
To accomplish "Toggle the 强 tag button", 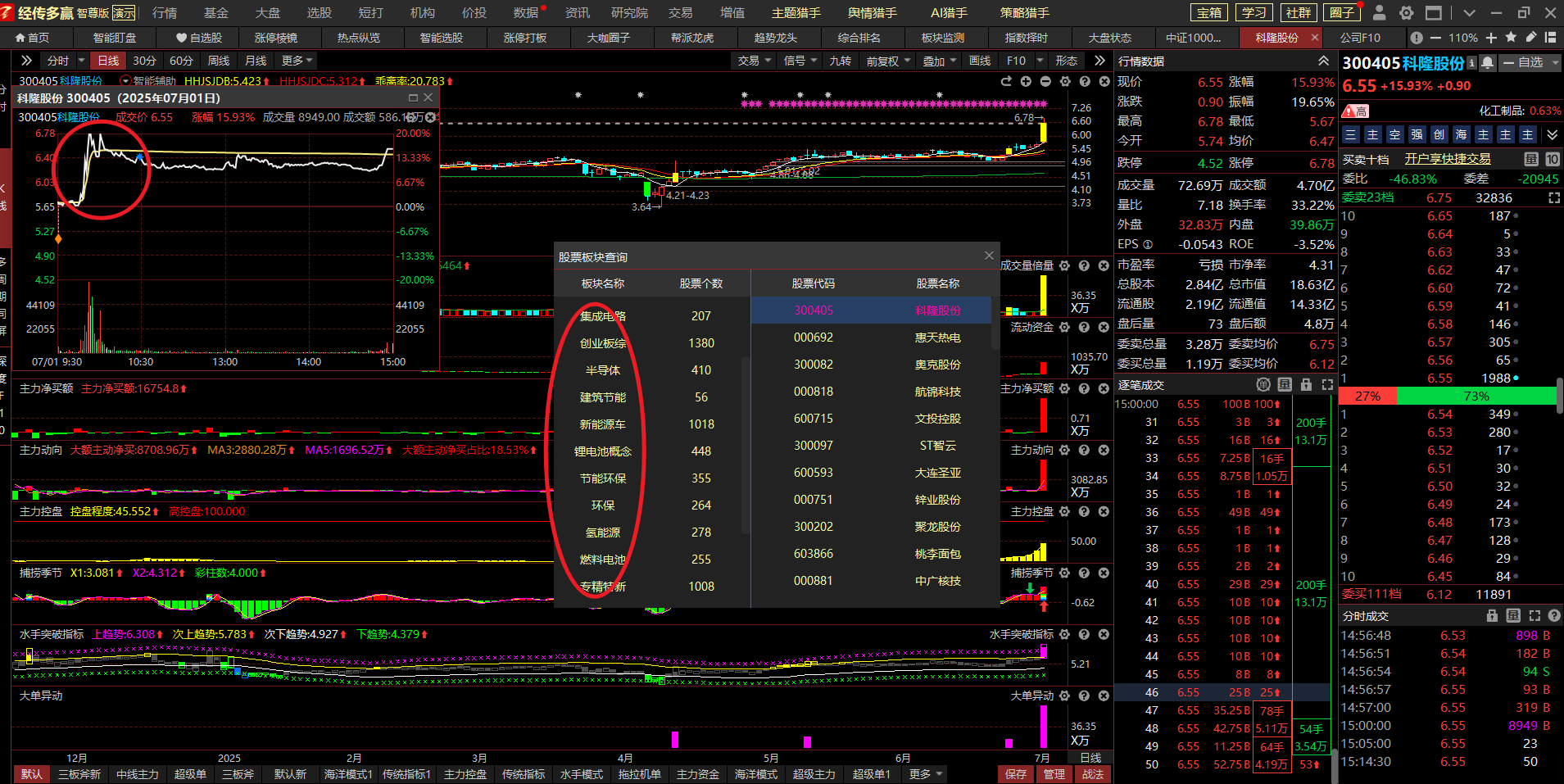I will pyautogui.click(x=1417, y=134).
